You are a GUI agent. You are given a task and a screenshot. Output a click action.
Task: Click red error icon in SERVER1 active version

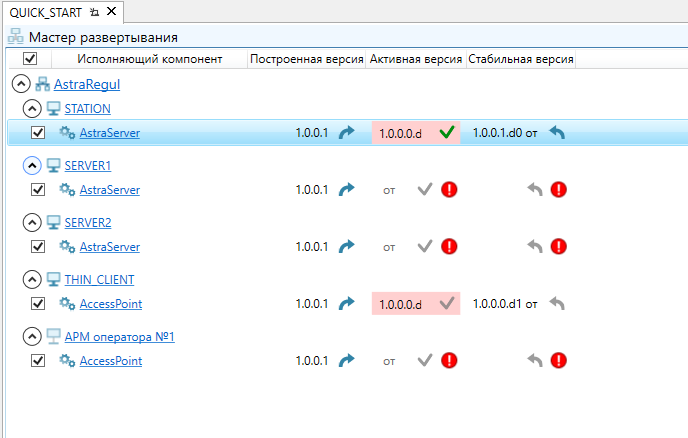click(449, 189)
